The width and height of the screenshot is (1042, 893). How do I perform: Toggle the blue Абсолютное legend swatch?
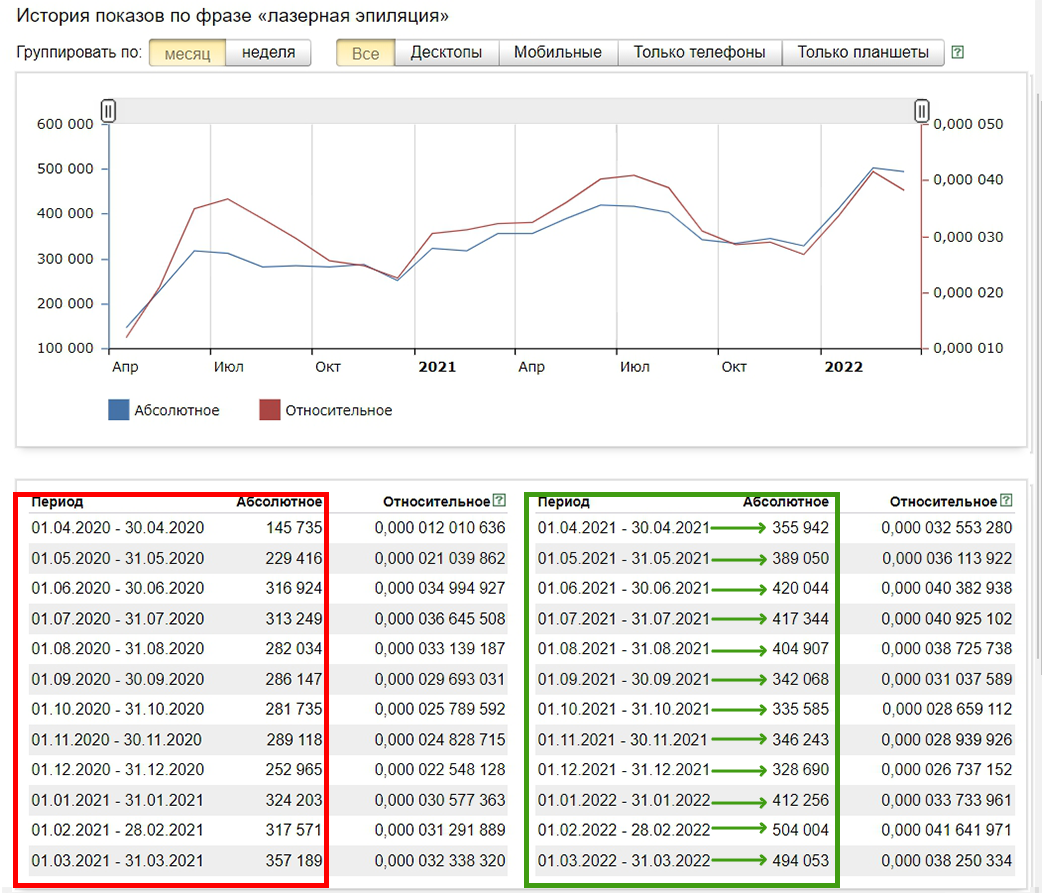pos(118,410)
